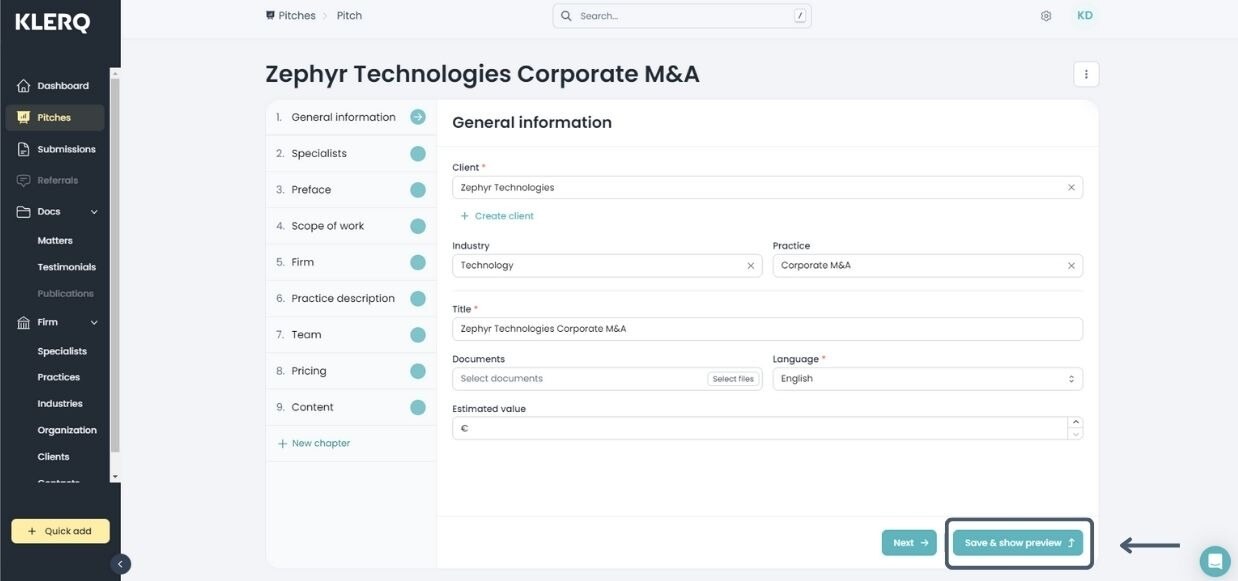Viewport: 1238px width, 581px height.
Task: Go to chapter 2 Specialists
Action: (x=351, y=154)
